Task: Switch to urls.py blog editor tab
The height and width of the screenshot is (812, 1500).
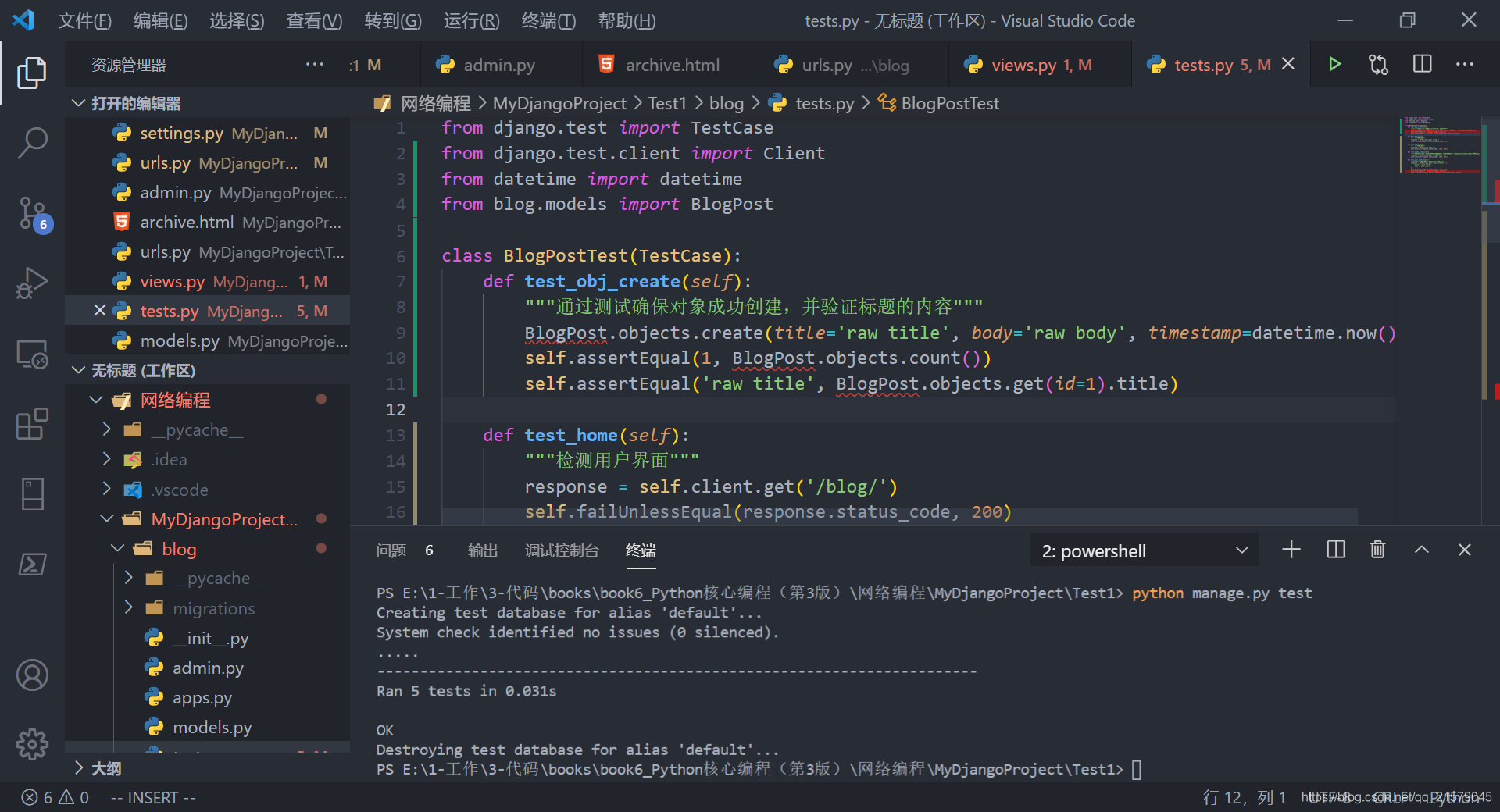Action: [854, 65]
